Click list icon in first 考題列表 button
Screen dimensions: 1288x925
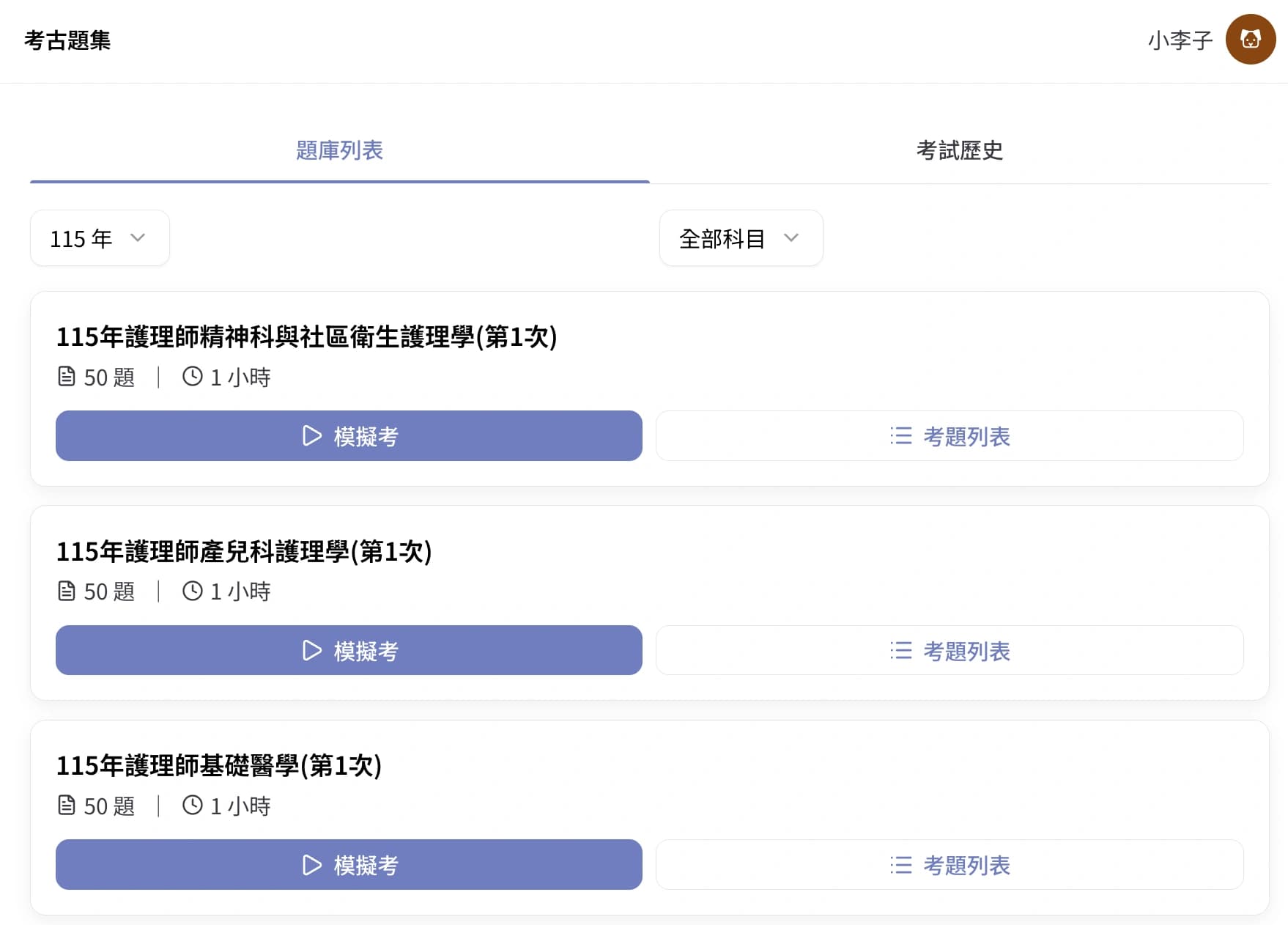[900, 436]
